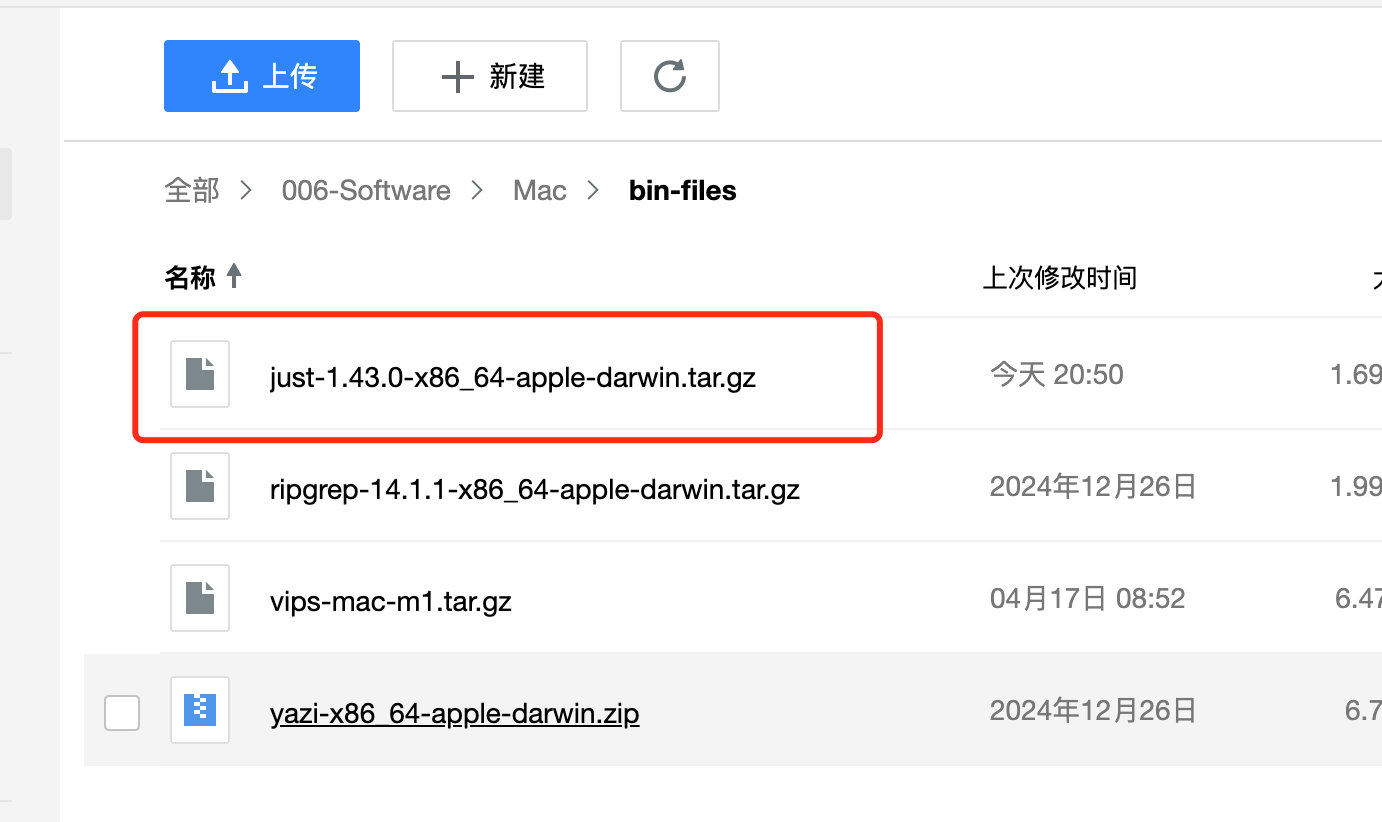The image size is (1382, 822).
Task: Open vips-mac-m1.tar.gz file
Action: [390, 602]
